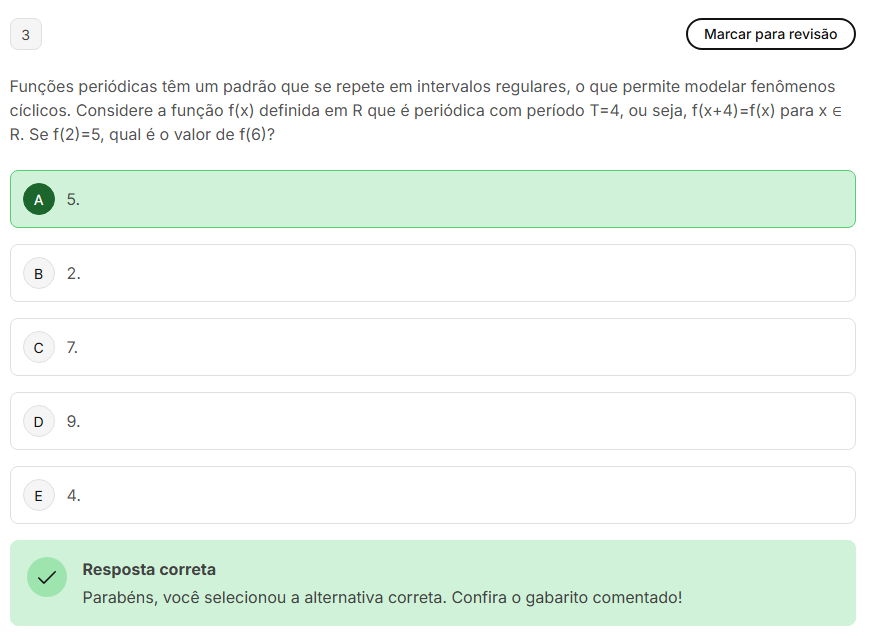Click "Confira o gabarito comentado!" text
Screen dimensions: 874x640
click(x=567, y=598)
